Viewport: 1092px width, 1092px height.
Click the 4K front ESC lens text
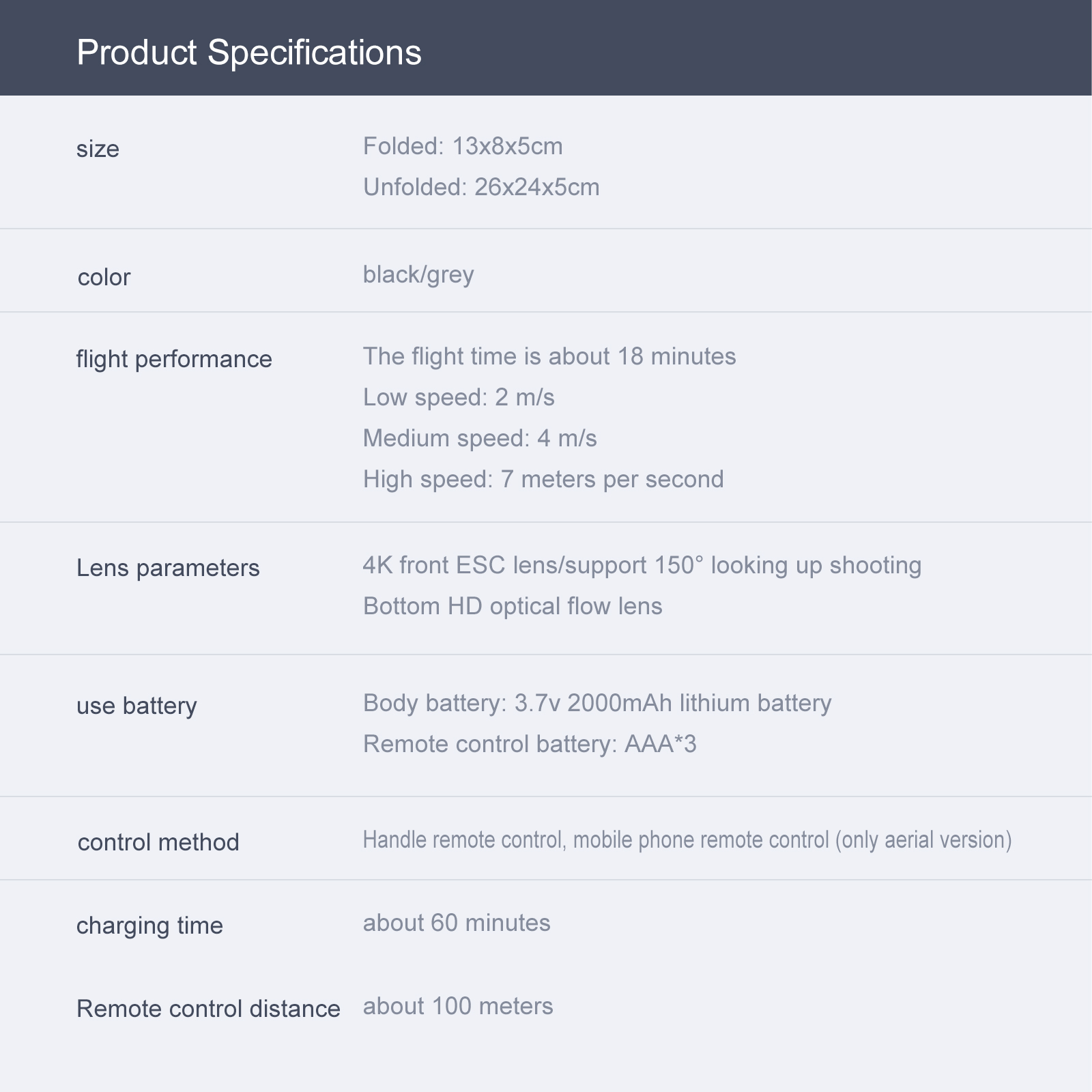(x=642, y=565)
